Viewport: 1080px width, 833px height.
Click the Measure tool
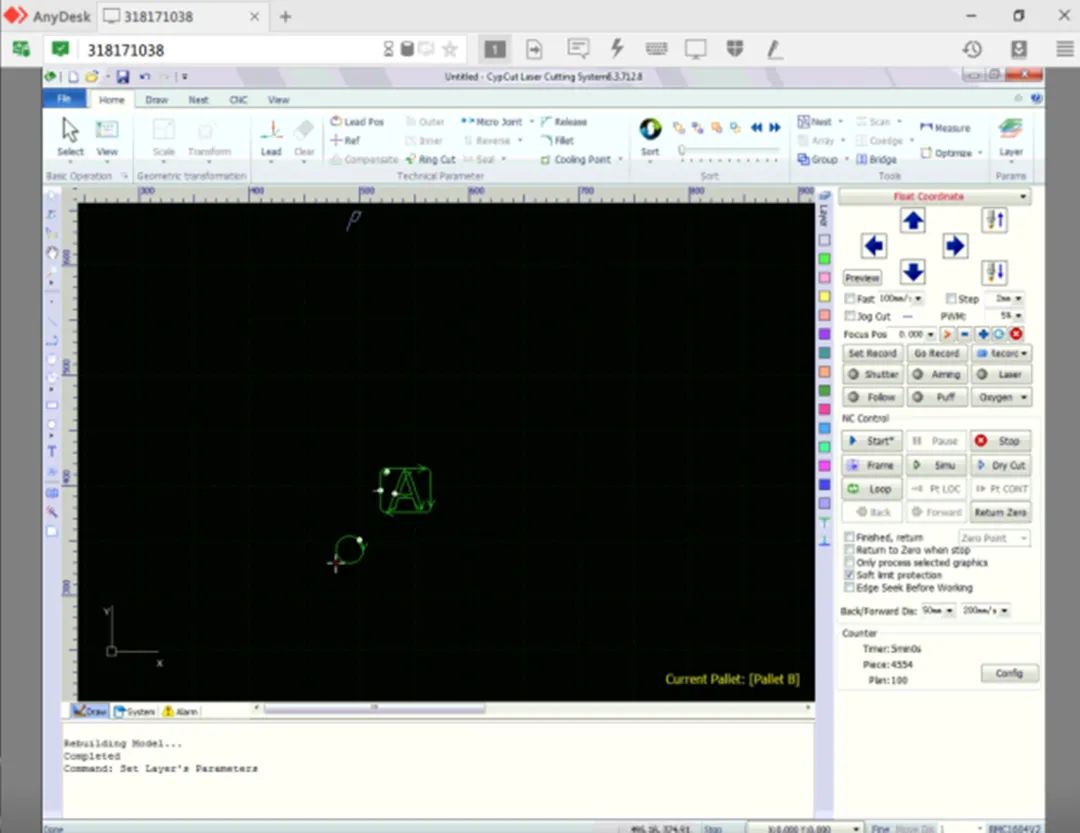(945, 127)
